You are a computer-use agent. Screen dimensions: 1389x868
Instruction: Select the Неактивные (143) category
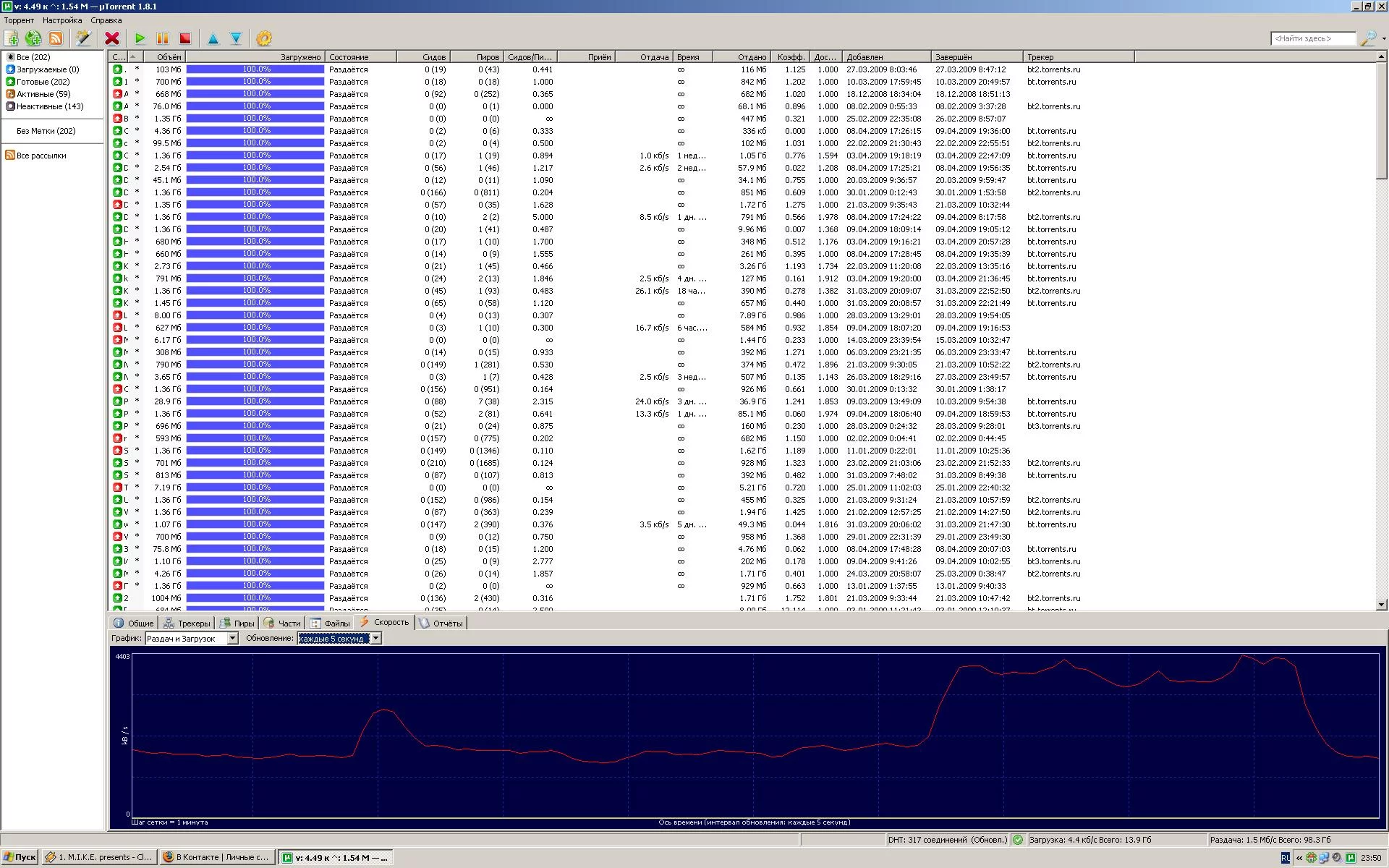(x=49, y=106)
